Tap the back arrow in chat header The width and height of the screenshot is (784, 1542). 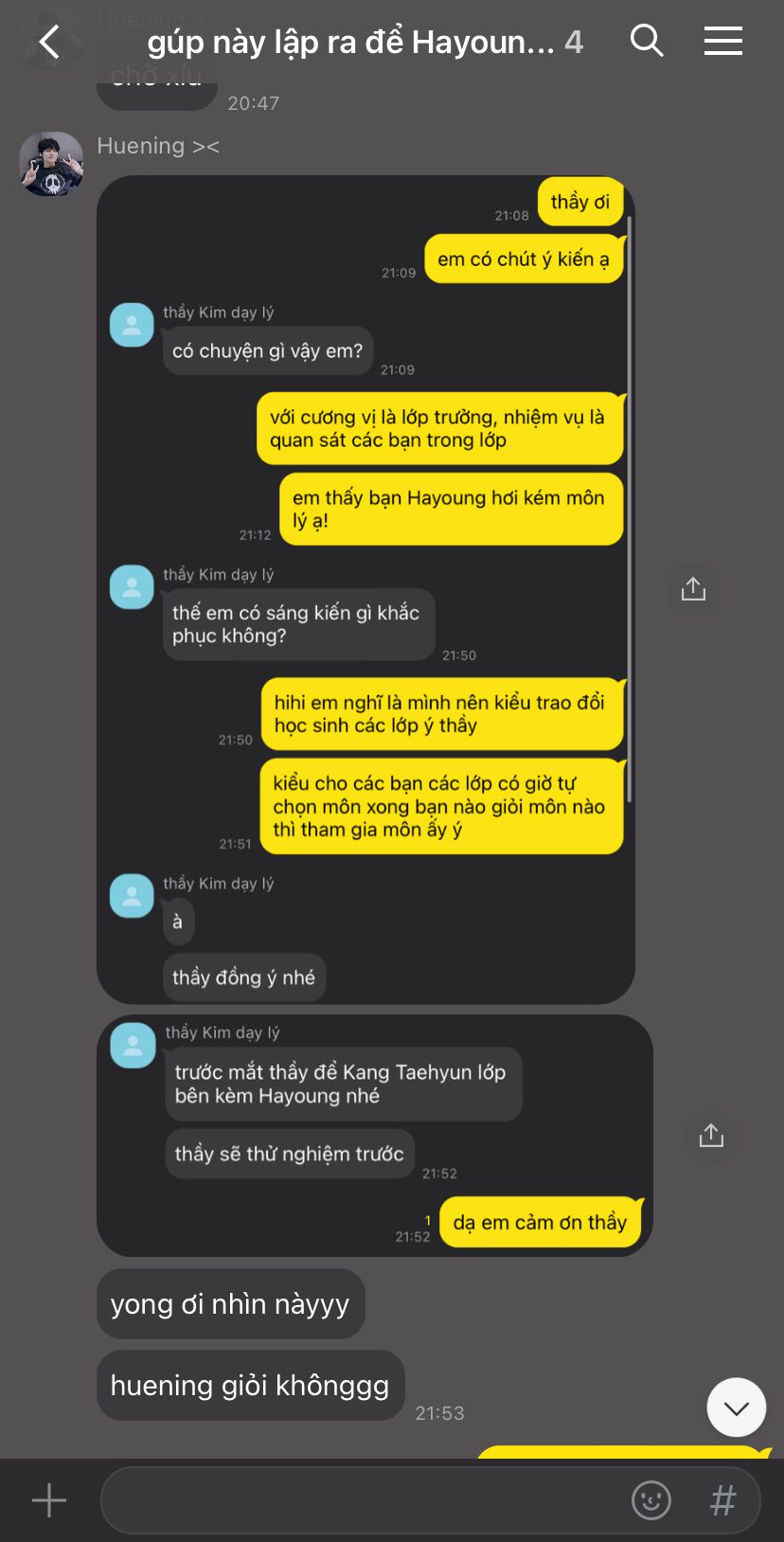[x=49, y=42]
